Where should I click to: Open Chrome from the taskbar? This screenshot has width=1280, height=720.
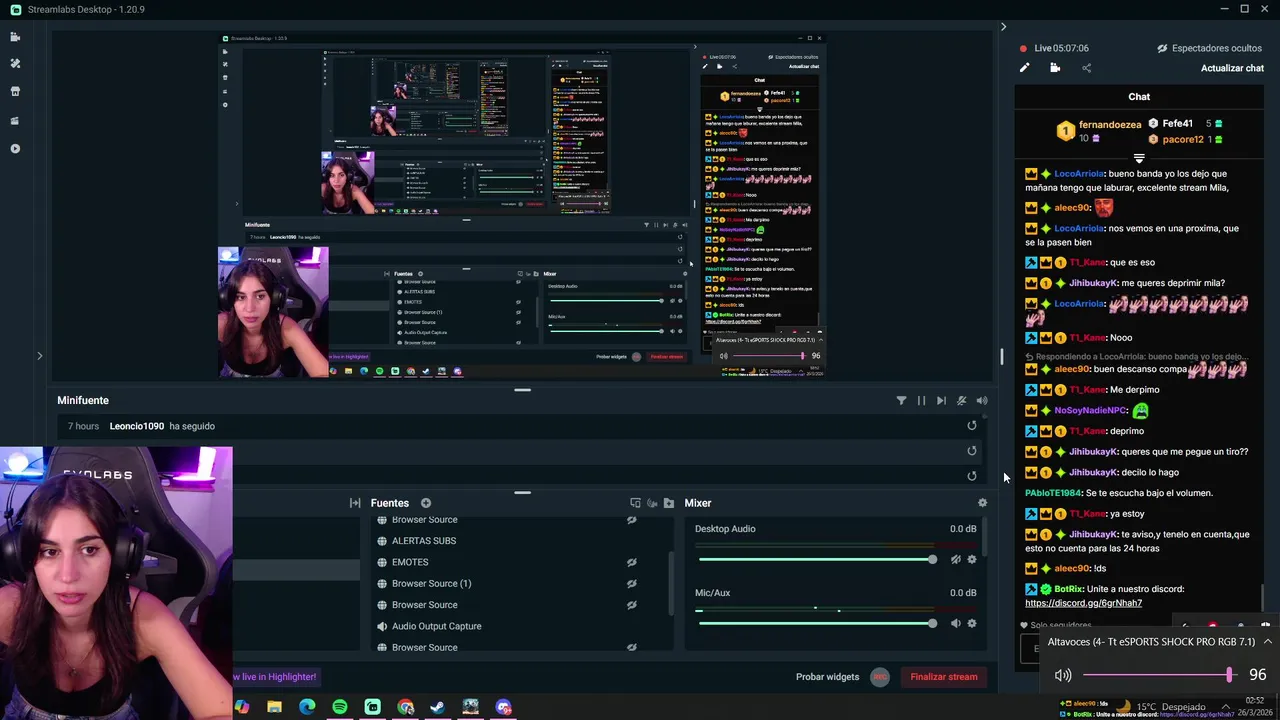405,707
